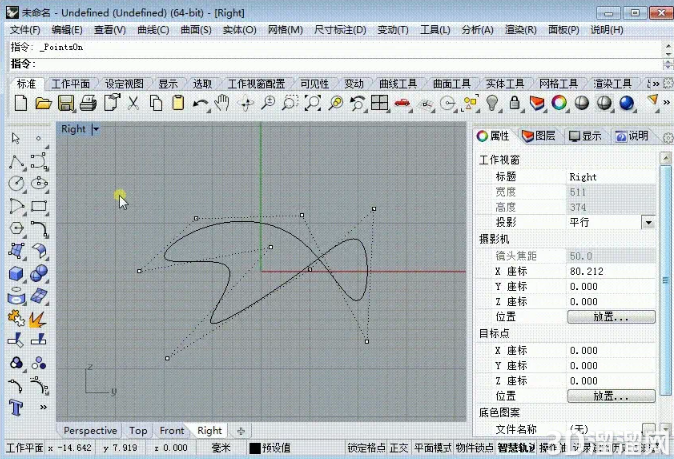This screenshot has width=674, height=459.
Task: Click the Copy icon
Action: (x=156, y=103)
